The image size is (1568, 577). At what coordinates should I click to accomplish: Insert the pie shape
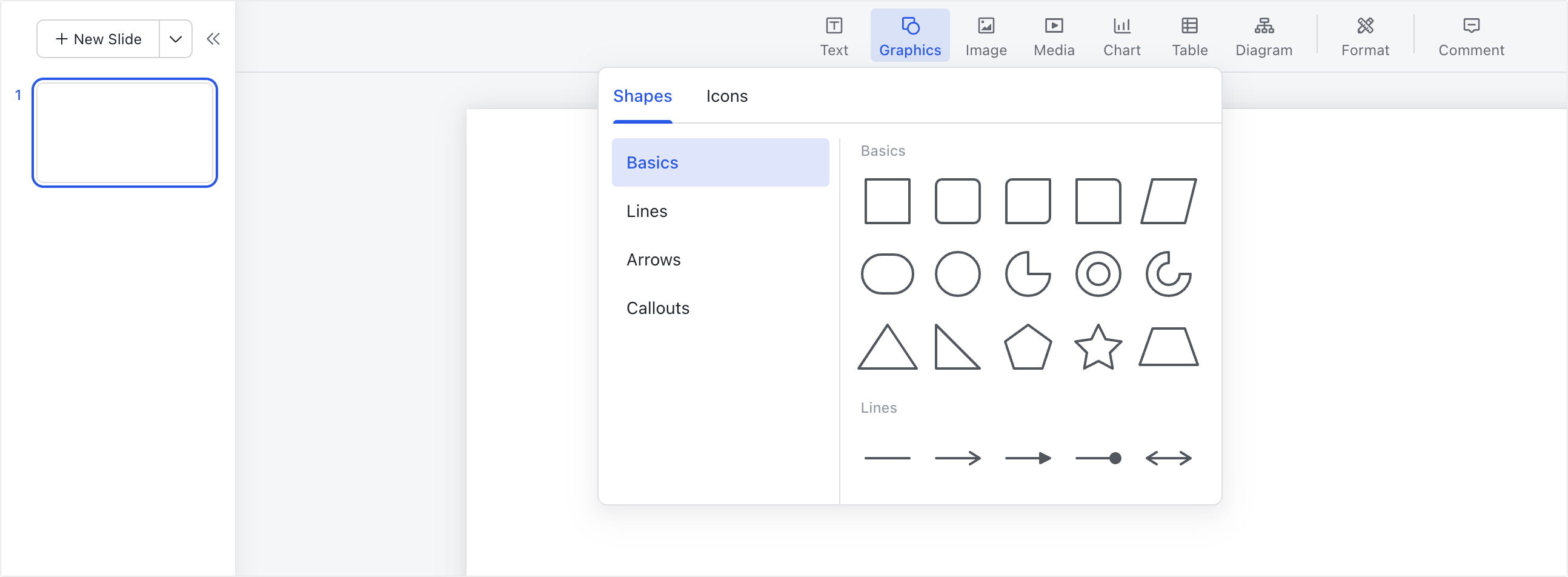[1028, 274]
